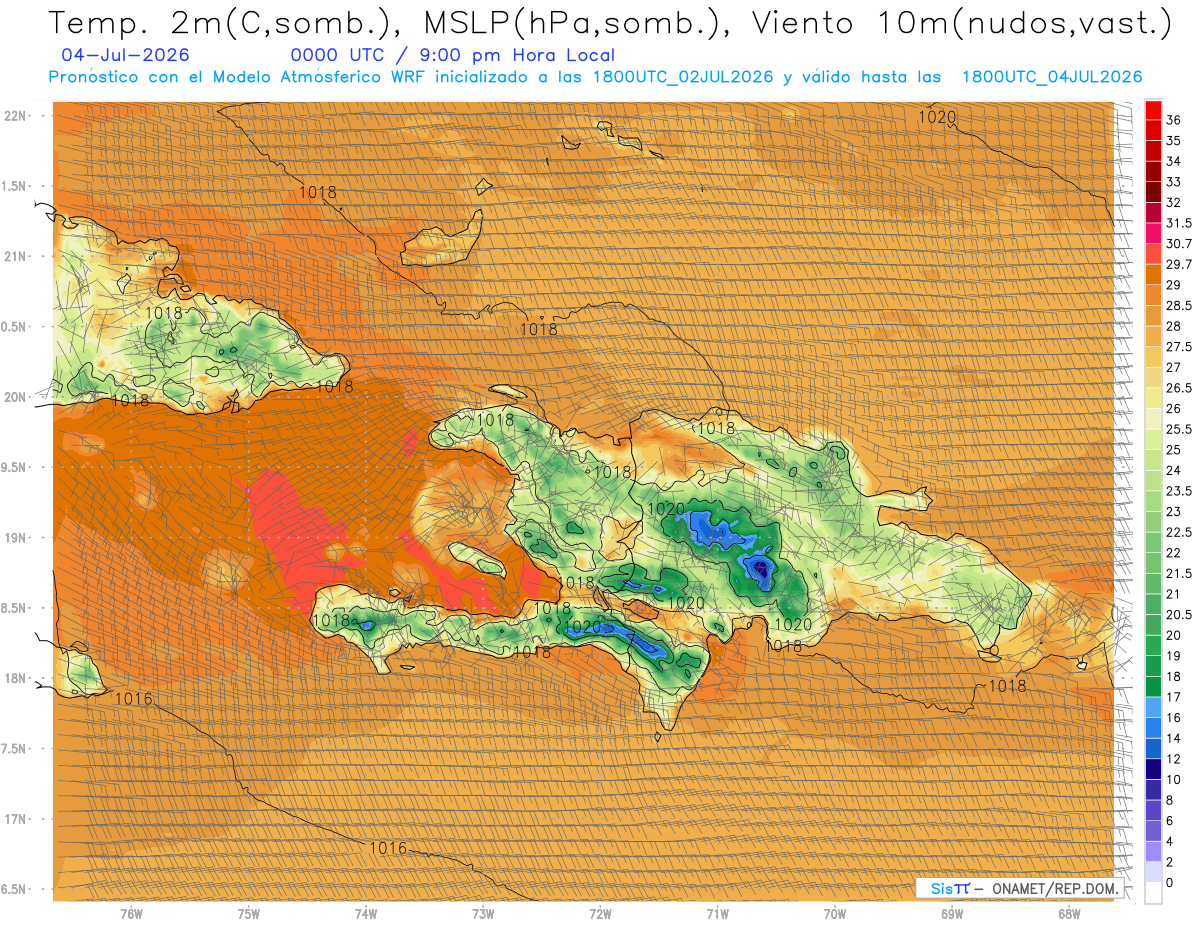Click the 1016 isobar label near Jamaica at 18N

point(134,698)
